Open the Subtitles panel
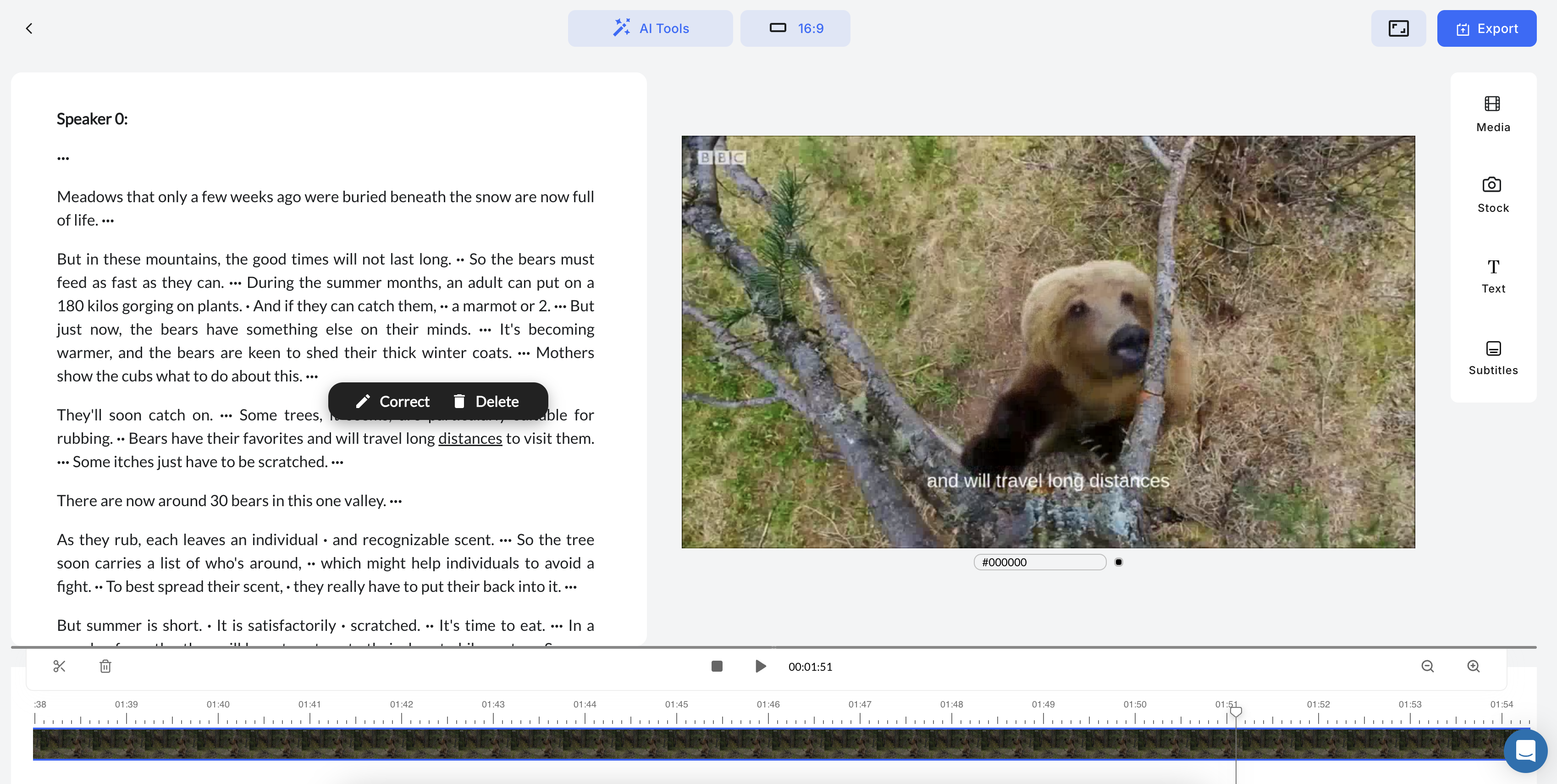Screen dimensions: 1557x784 [x=1492, y=357]
